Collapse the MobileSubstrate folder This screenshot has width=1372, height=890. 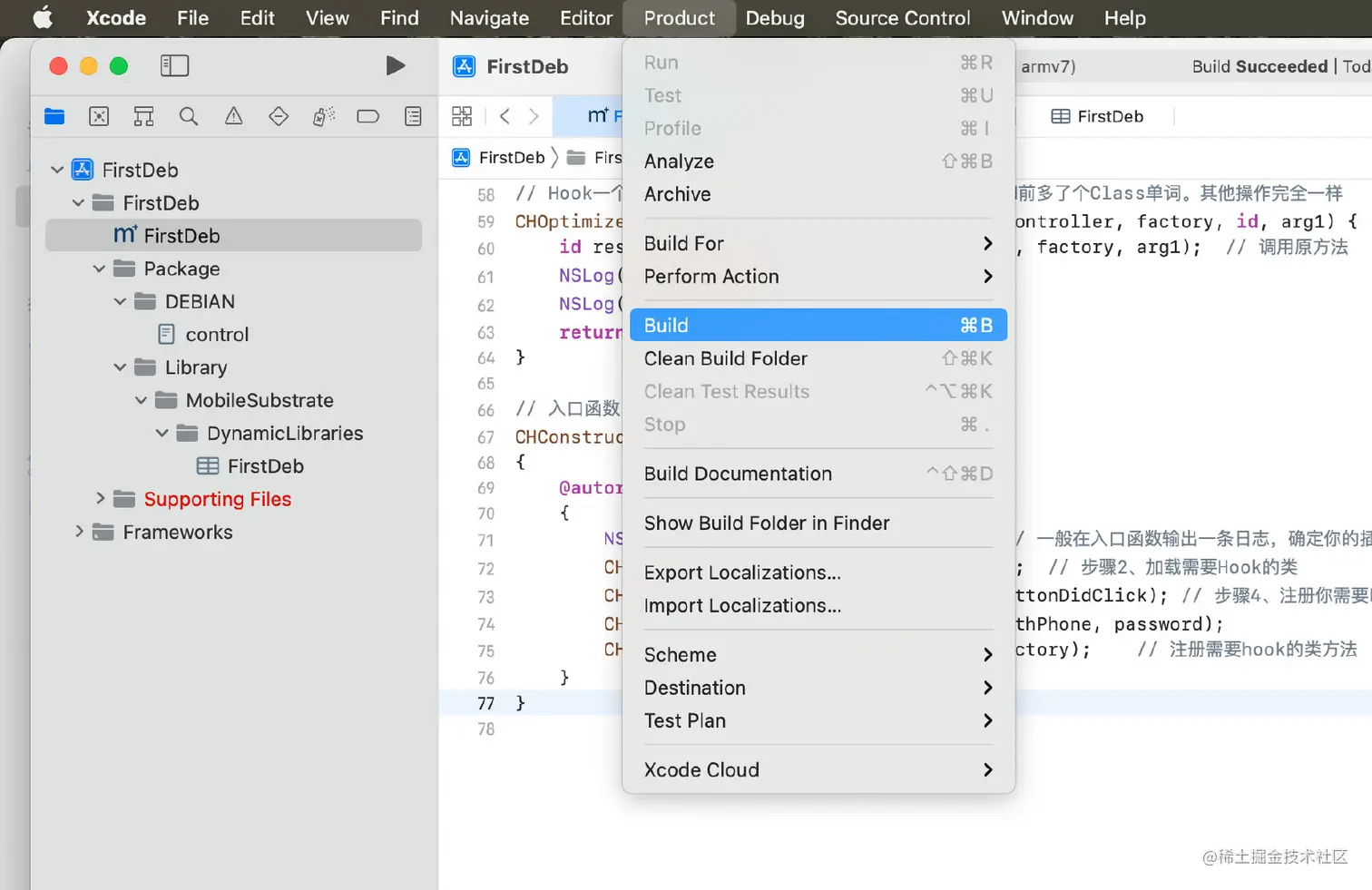(141, 400)
